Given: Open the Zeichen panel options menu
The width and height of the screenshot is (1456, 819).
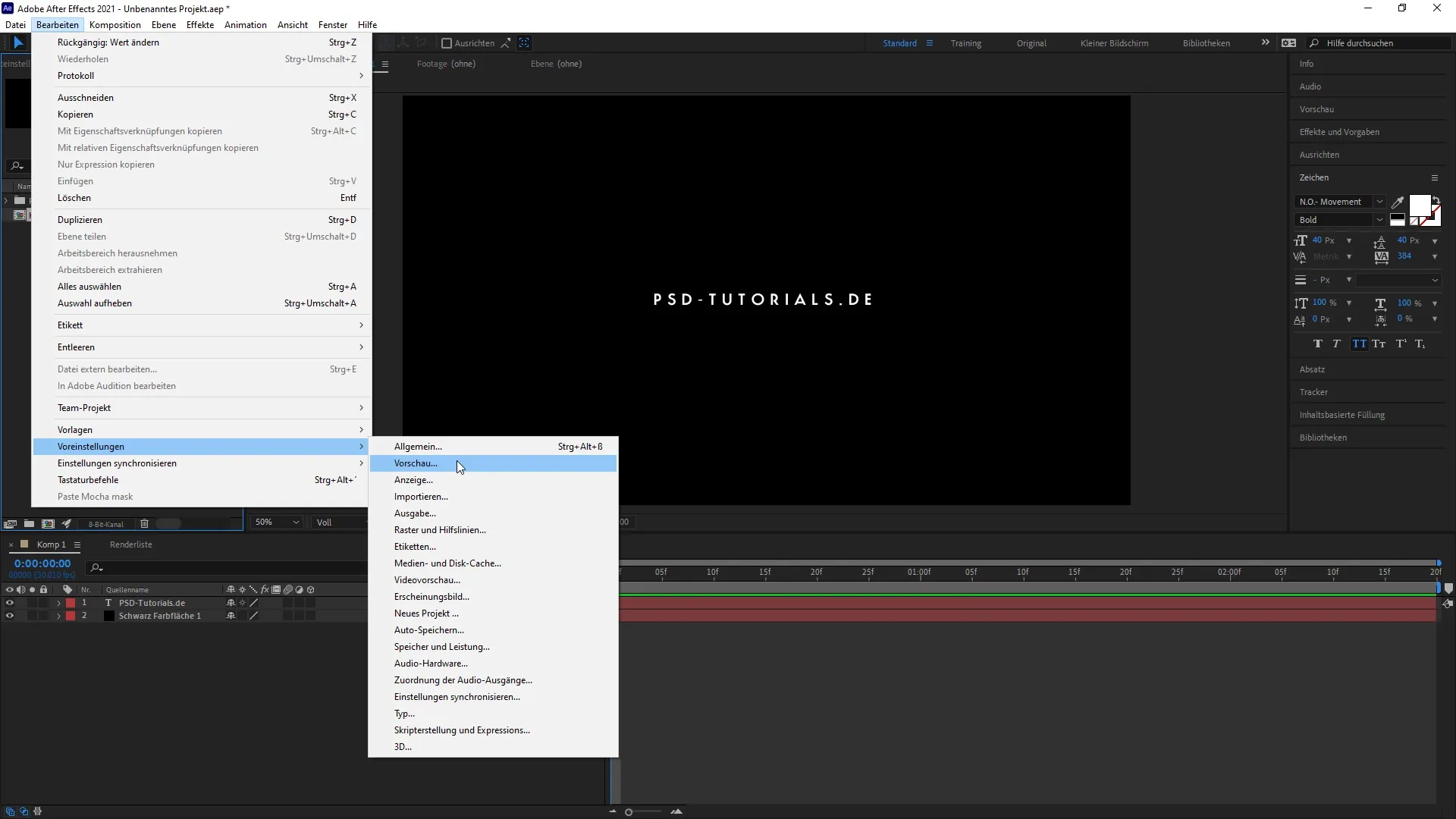Looking at the screenshot, I should point(1435,177).
